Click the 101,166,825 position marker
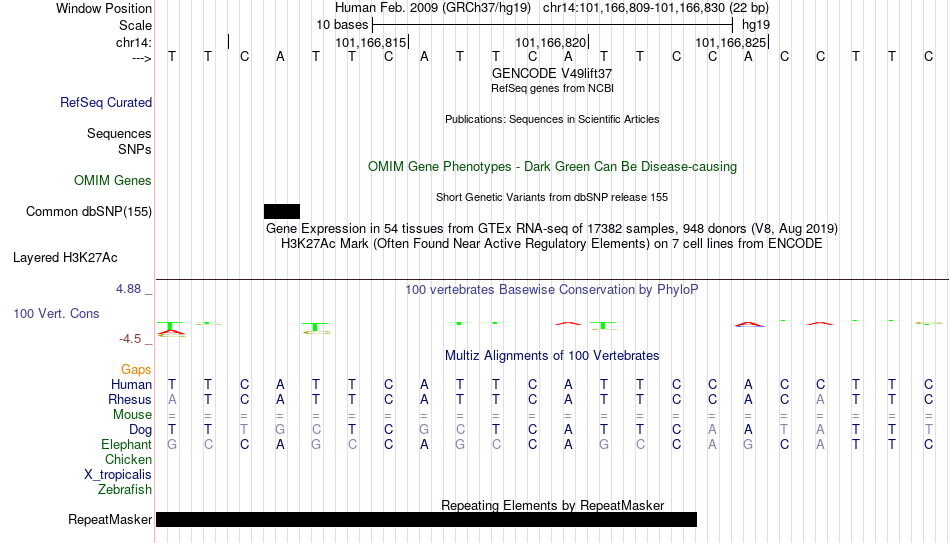Viewport: 950px width, 543px height. [x=731, y=42]
